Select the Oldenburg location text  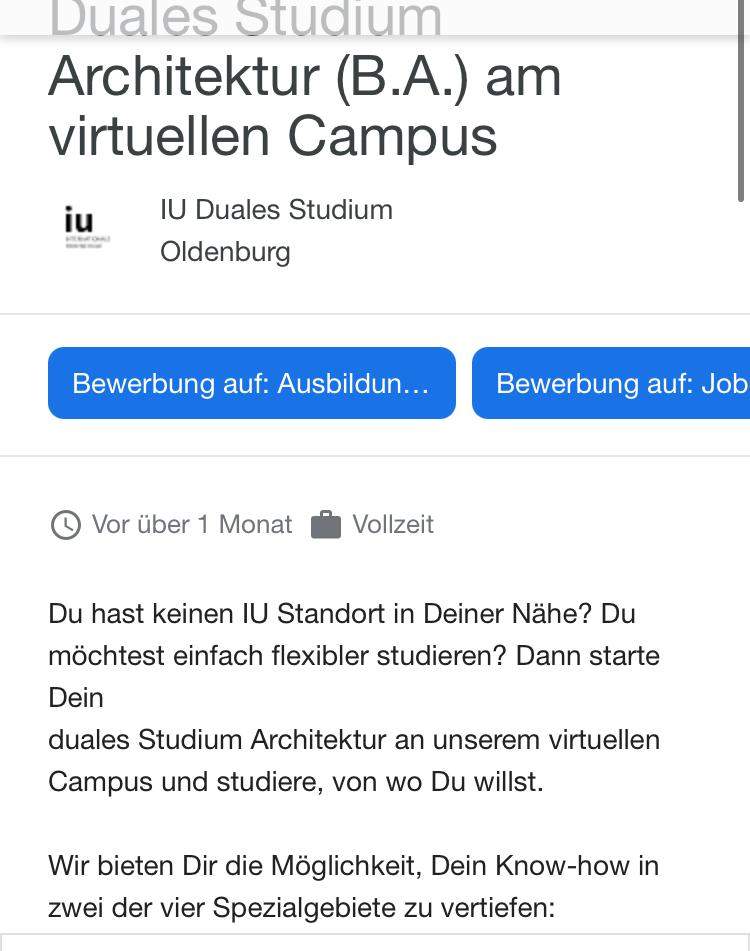pyautogui.click(x=225, y=251)
